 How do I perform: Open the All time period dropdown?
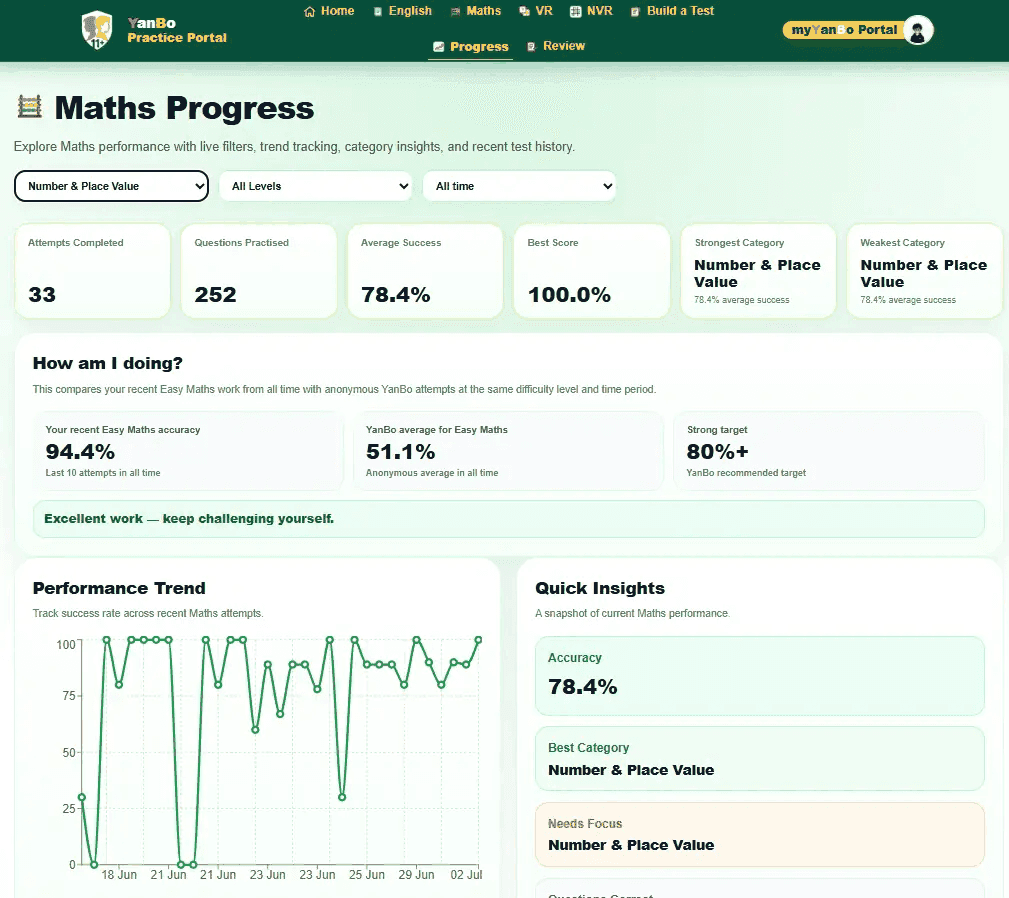(519, 186)
